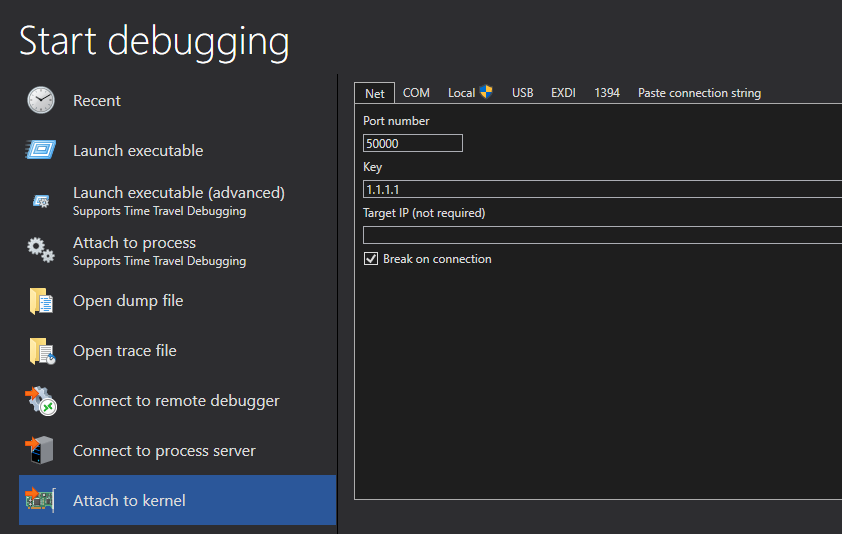The width and height of the screenshot is (842, 534).
Task: Select Attach to kernel
Action: (177, 500)
